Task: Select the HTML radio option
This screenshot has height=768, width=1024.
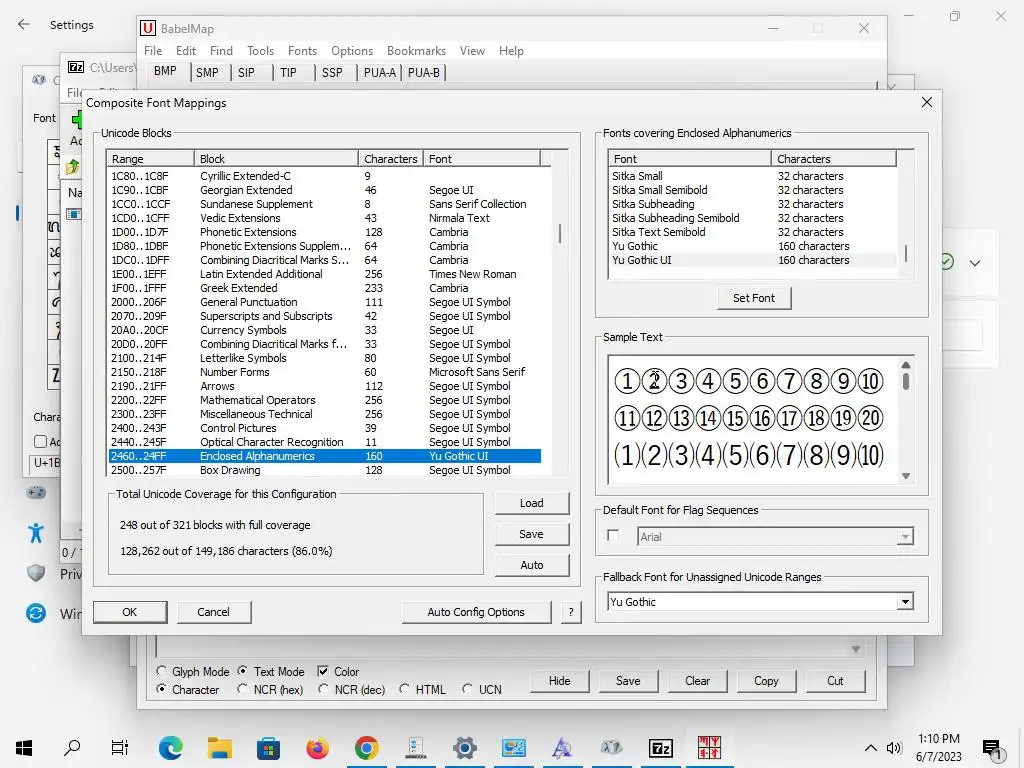Action: point(404,689)
